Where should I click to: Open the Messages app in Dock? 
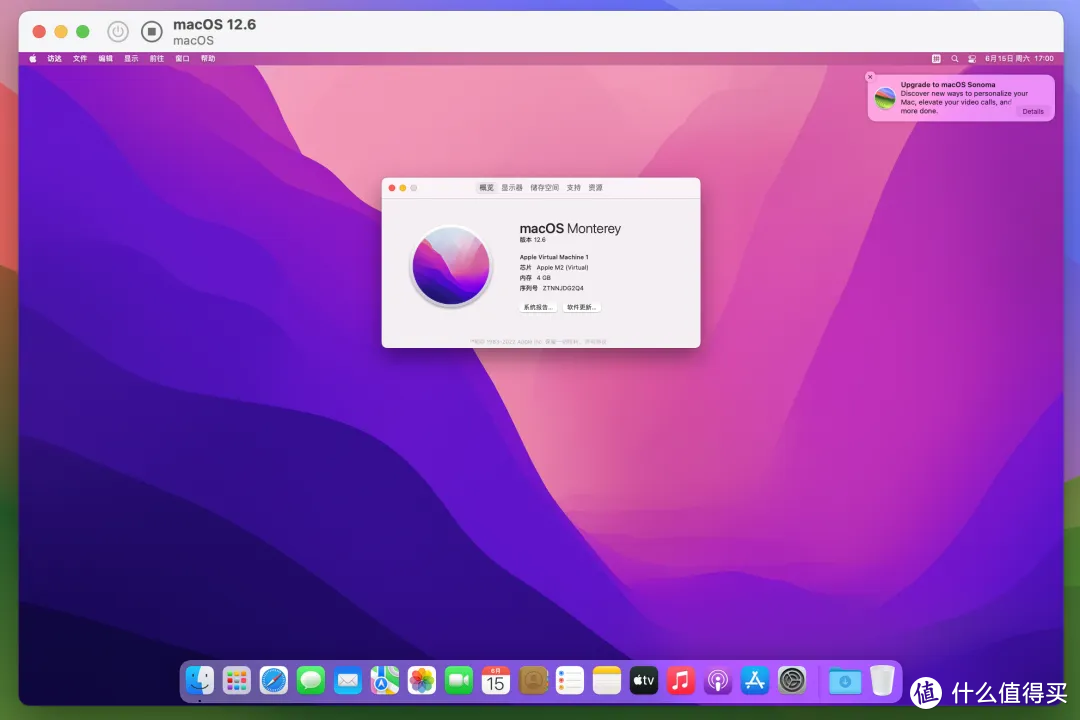click(x=311, y=681)
